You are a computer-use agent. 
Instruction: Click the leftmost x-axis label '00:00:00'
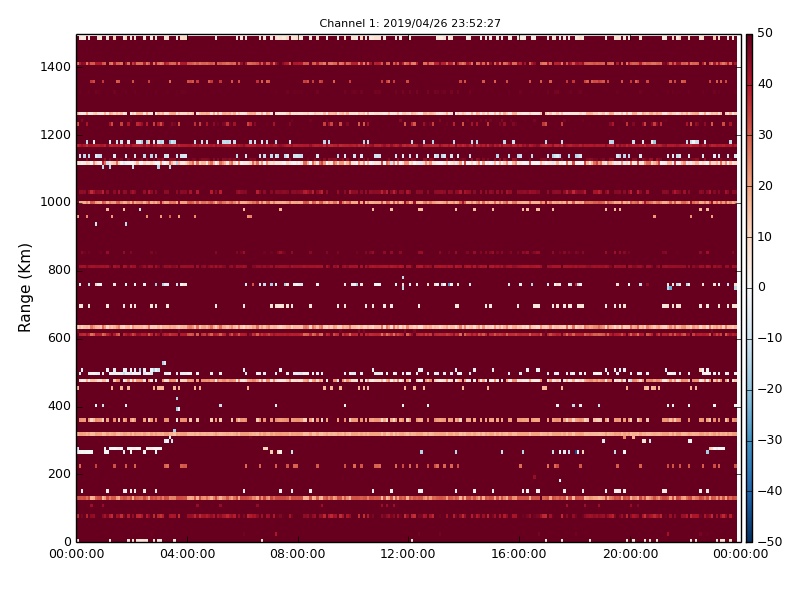point(77,554)
